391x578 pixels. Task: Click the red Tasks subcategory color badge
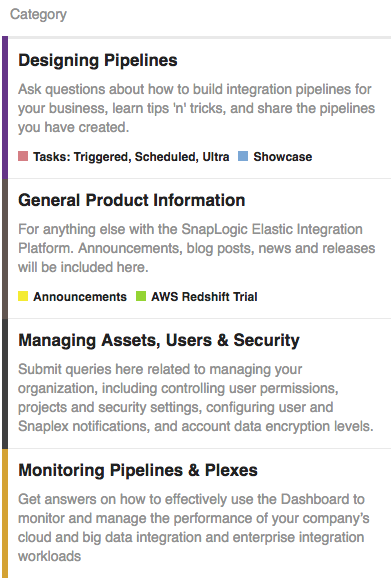point(23,156)
